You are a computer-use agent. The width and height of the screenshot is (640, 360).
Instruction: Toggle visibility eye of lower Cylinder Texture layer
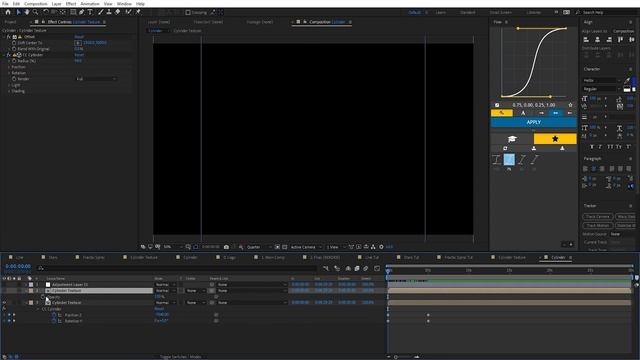tap(4, 303)
